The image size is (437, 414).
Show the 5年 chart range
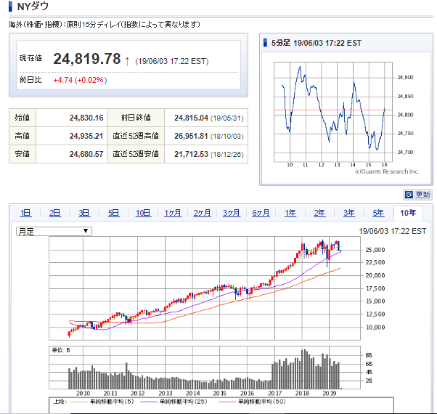click(378, 213)
